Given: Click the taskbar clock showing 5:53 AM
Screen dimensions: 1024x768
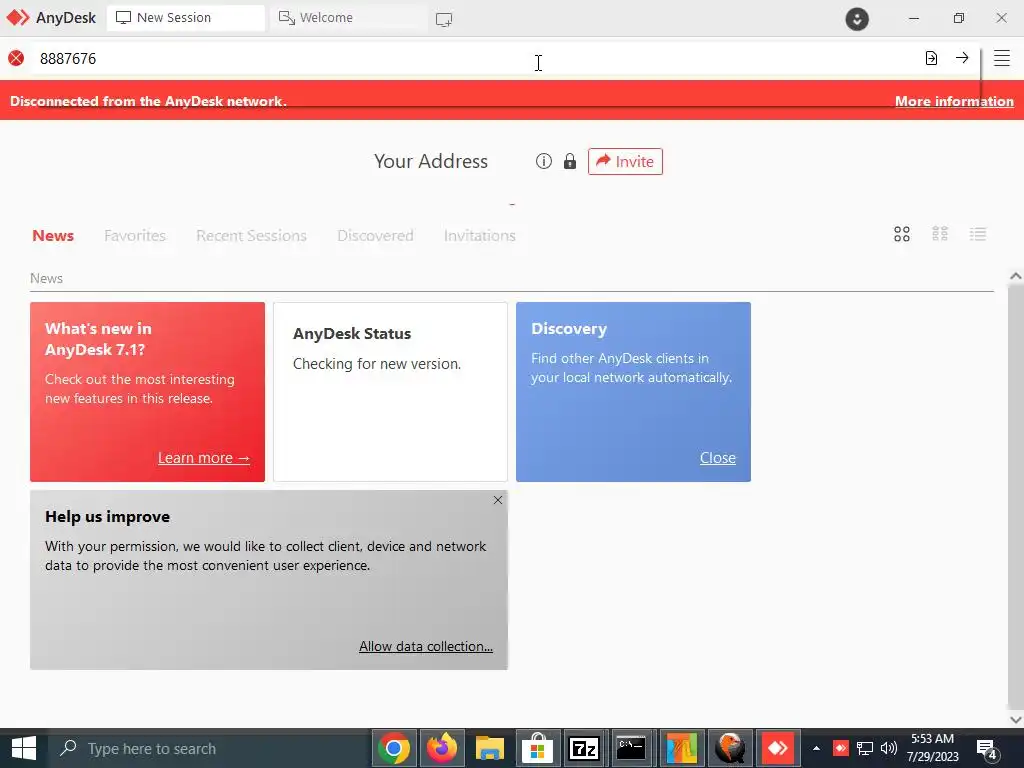Looking at the screenshot, I should (x=933, y=748).
